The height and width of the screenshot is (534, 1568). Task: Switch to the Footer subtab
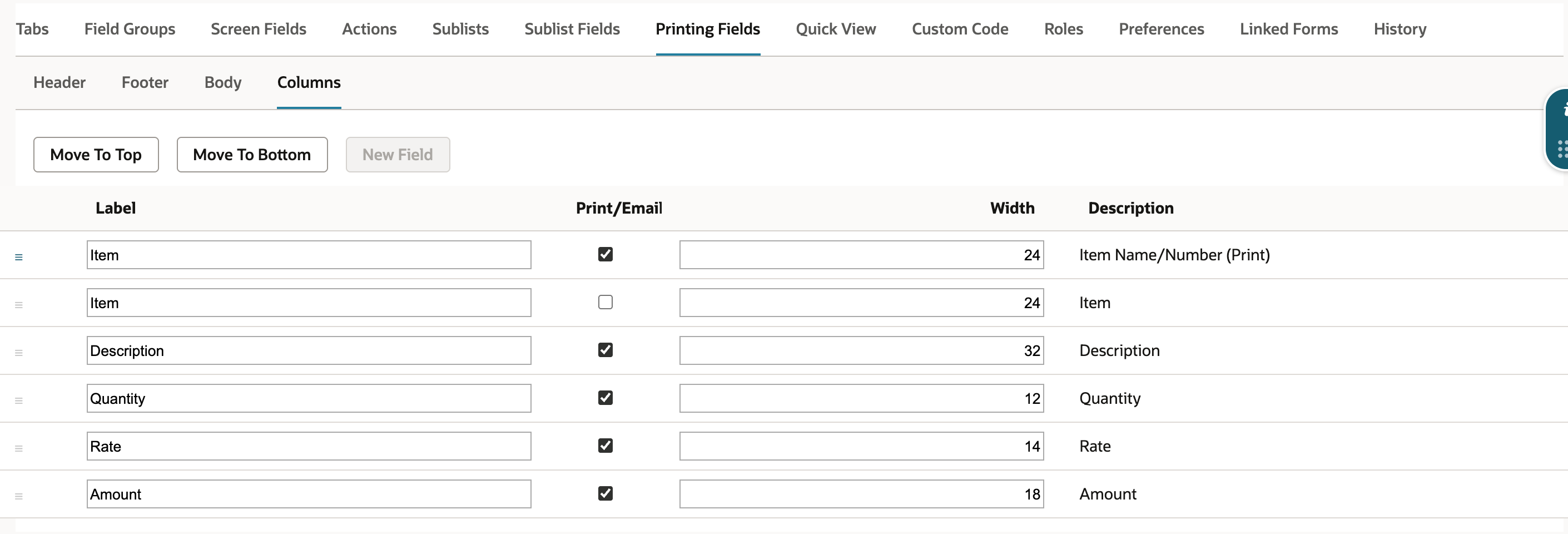pyautogui.click(x=145, y=82)
